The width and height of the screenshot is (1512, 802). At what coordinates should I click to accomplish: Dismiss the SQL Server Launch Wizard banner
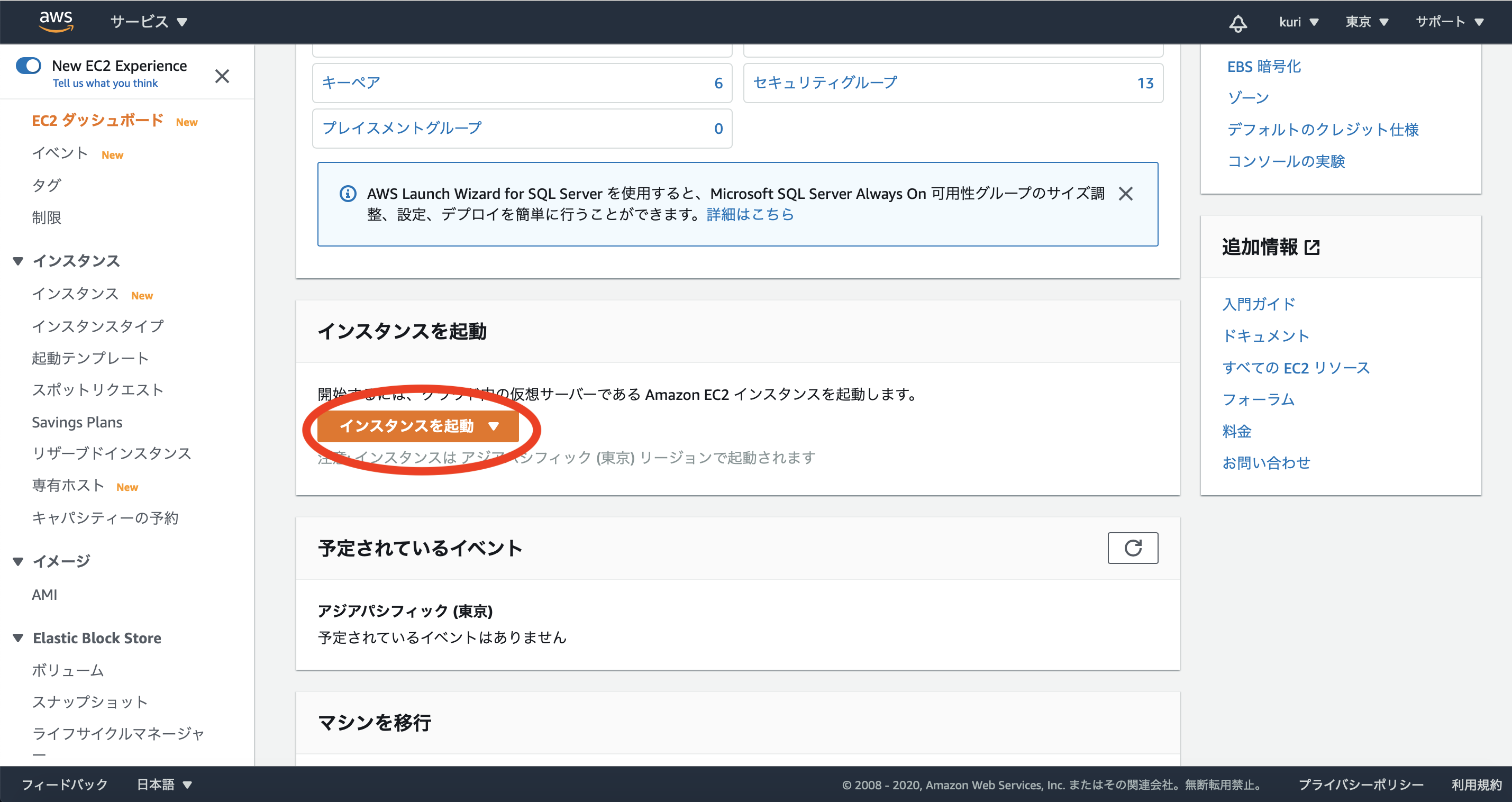tap(1125, 194)
